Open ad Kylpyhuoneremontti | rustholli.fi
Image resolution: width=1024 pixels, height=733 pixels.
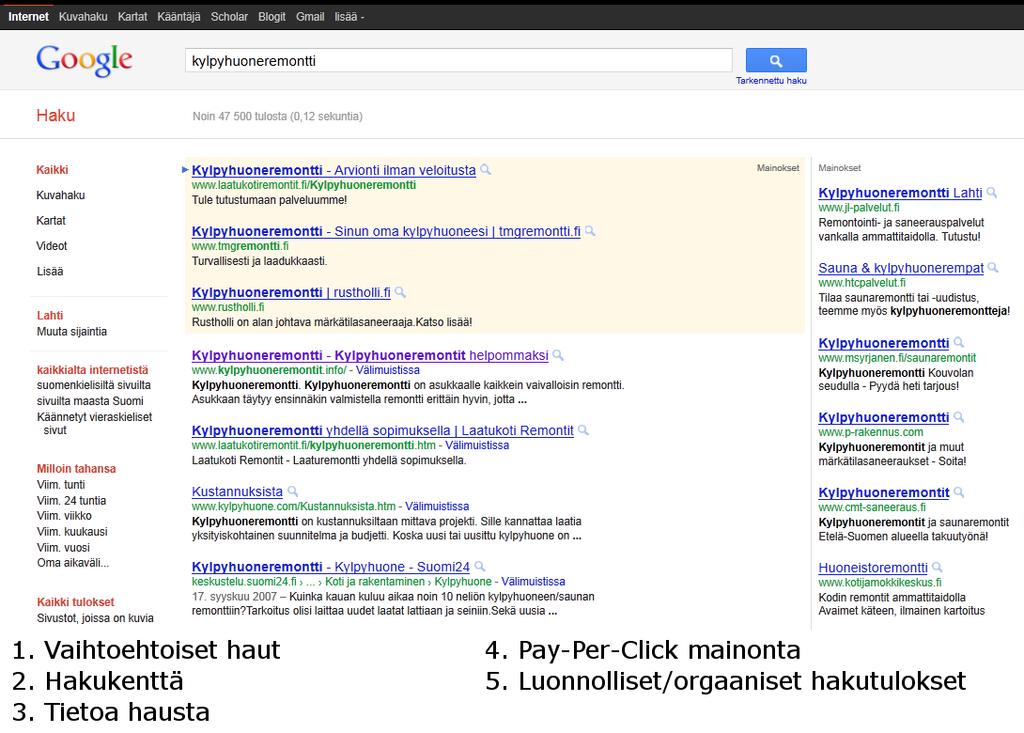point(291,293)
